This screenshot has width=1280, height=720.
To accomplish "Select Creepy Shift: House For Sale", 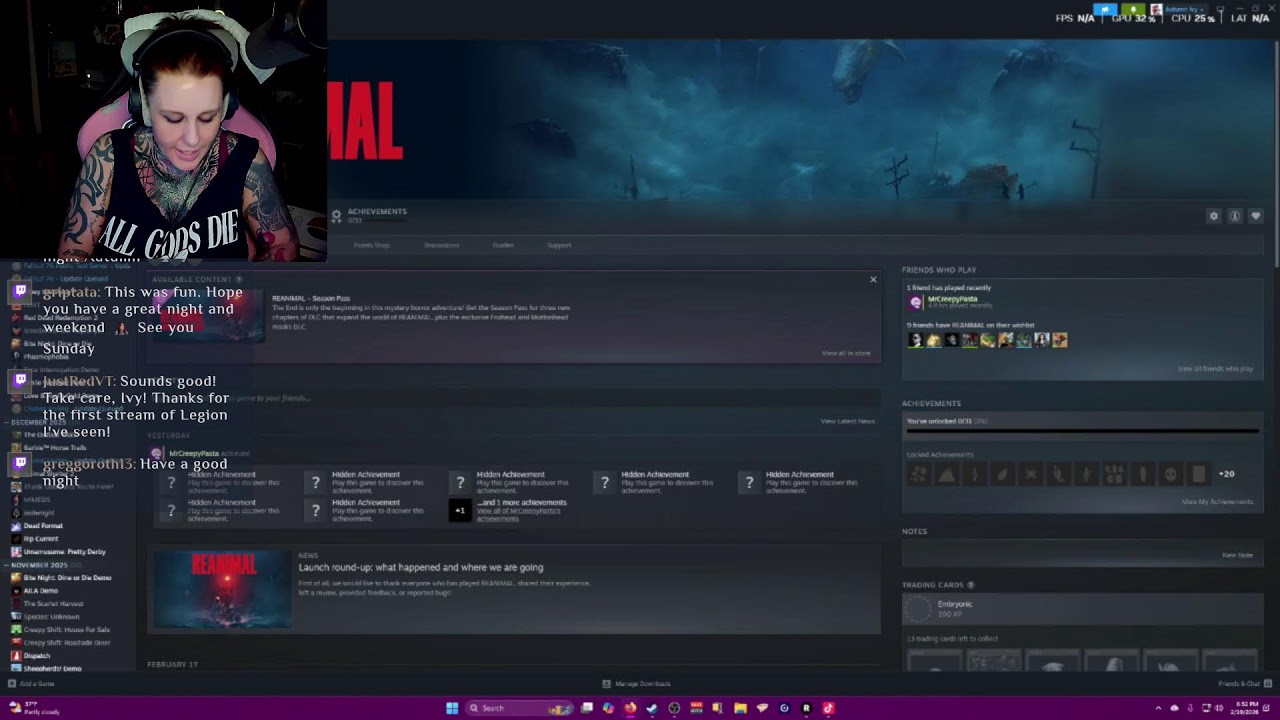I will click(66, 630).
